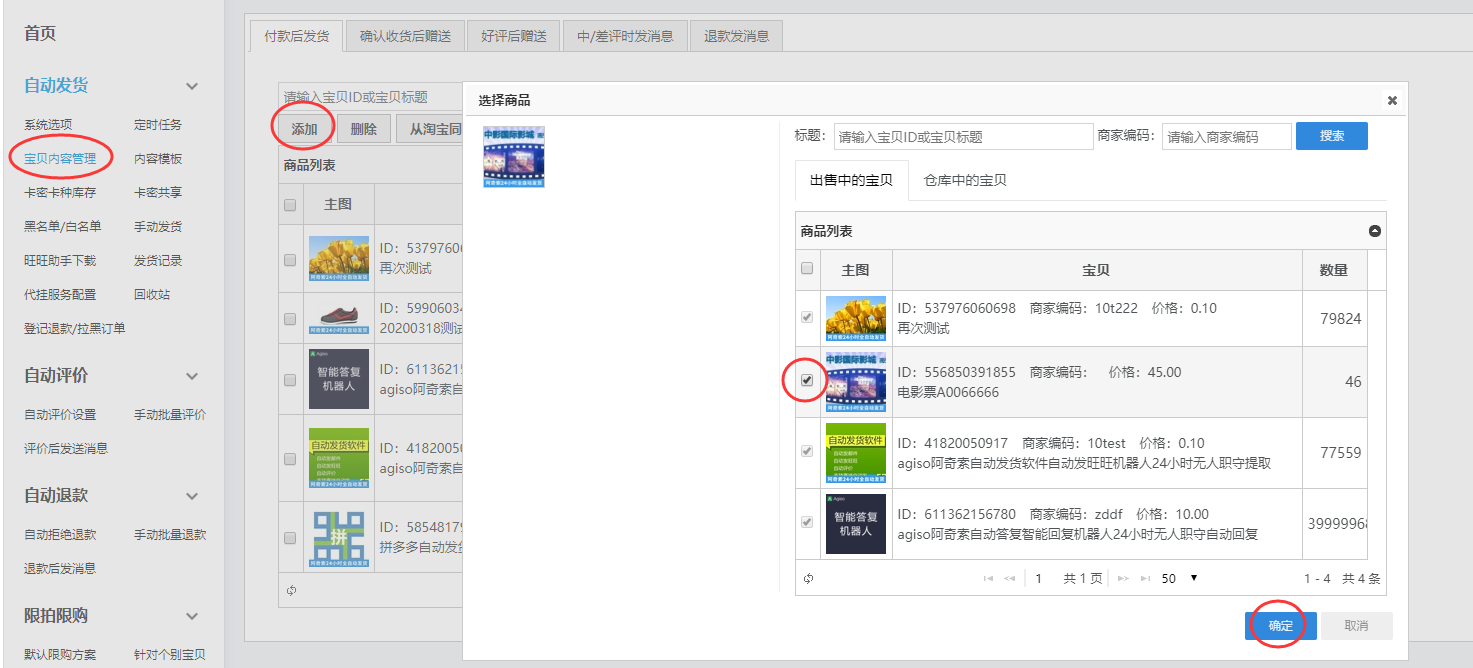Open the 确认收货后赠送 tab
Image resolution: width=1473 pixels, height=668 pixels.
pyautogui.click(x=405, y=36)
